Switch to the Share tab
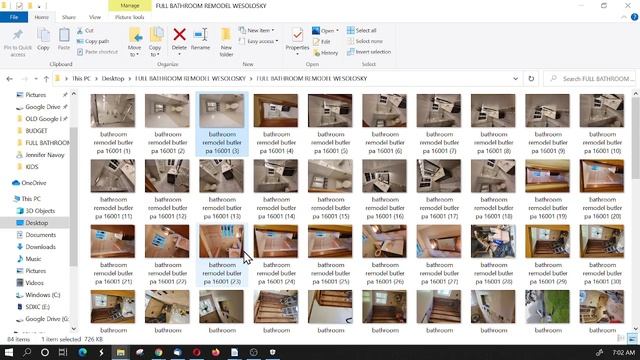This screenshot has height=360, width=640. pos(69,17)
